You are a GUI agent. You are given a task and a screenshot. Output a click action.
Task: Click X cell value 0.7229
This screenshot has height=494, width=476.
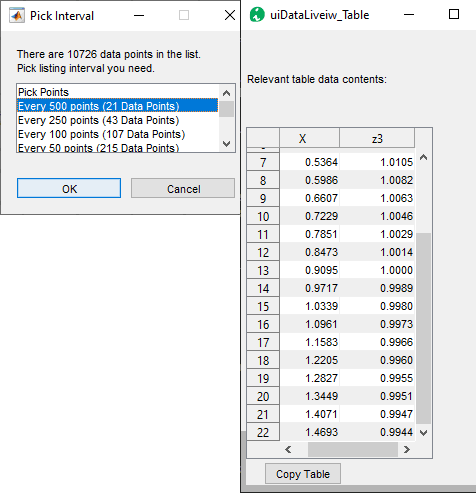pyautogui.click(x=309, y=216)
